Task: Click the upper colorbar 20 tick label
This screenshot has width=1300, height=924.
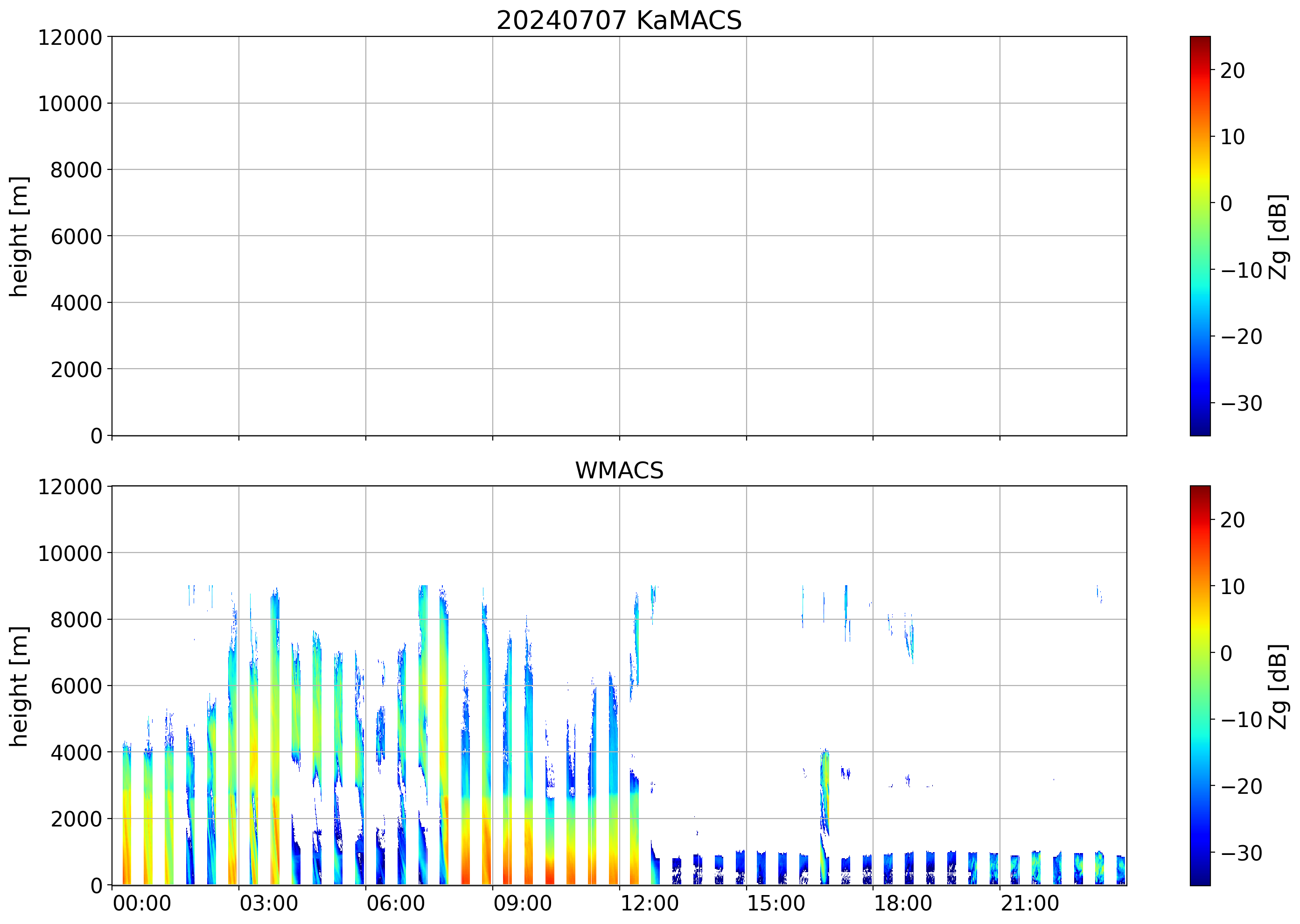Action: pyautogui.click(x=1232, y=70)
